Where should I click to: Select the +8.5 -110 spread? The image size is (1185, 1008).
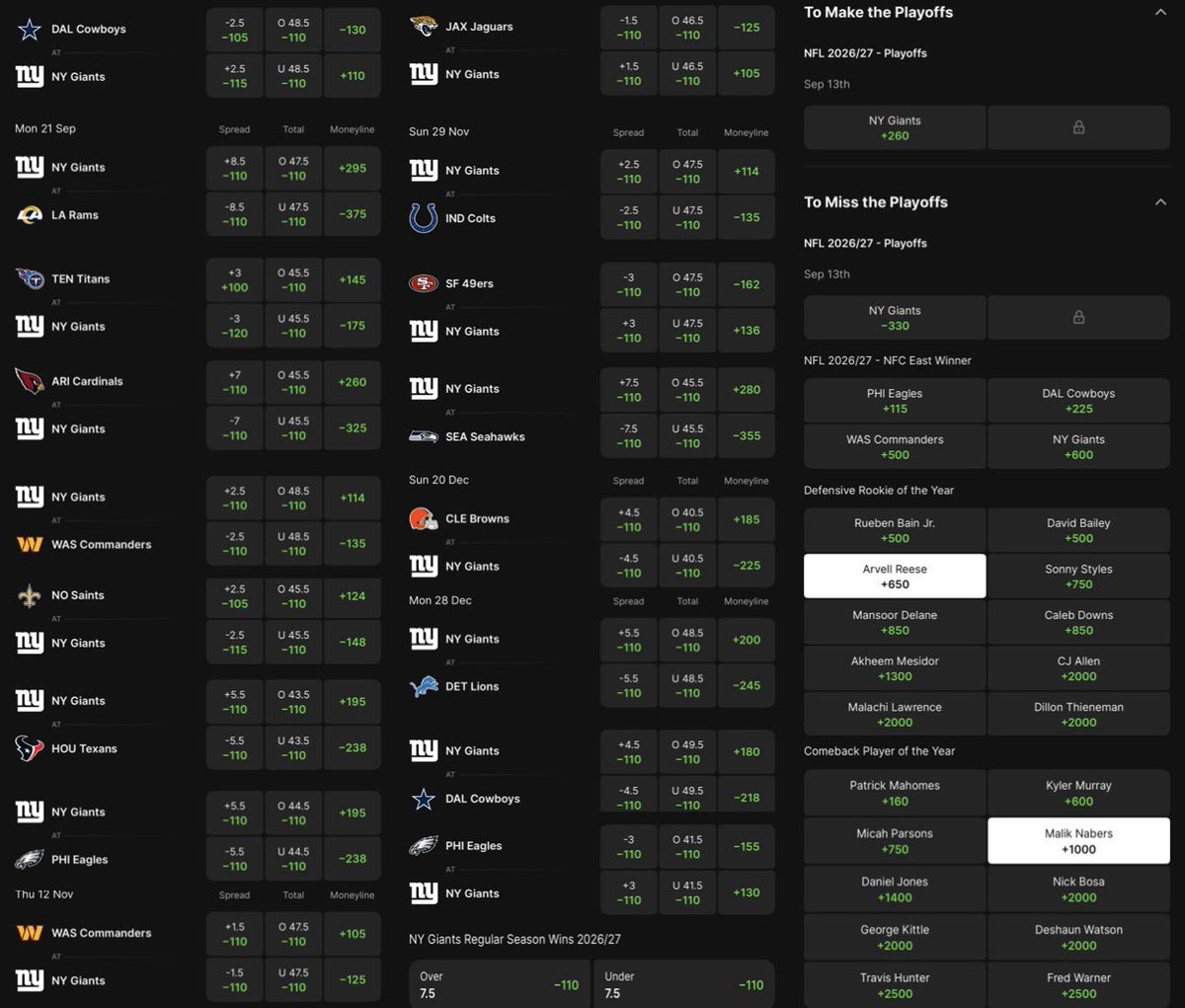click(x=235, y=168)
